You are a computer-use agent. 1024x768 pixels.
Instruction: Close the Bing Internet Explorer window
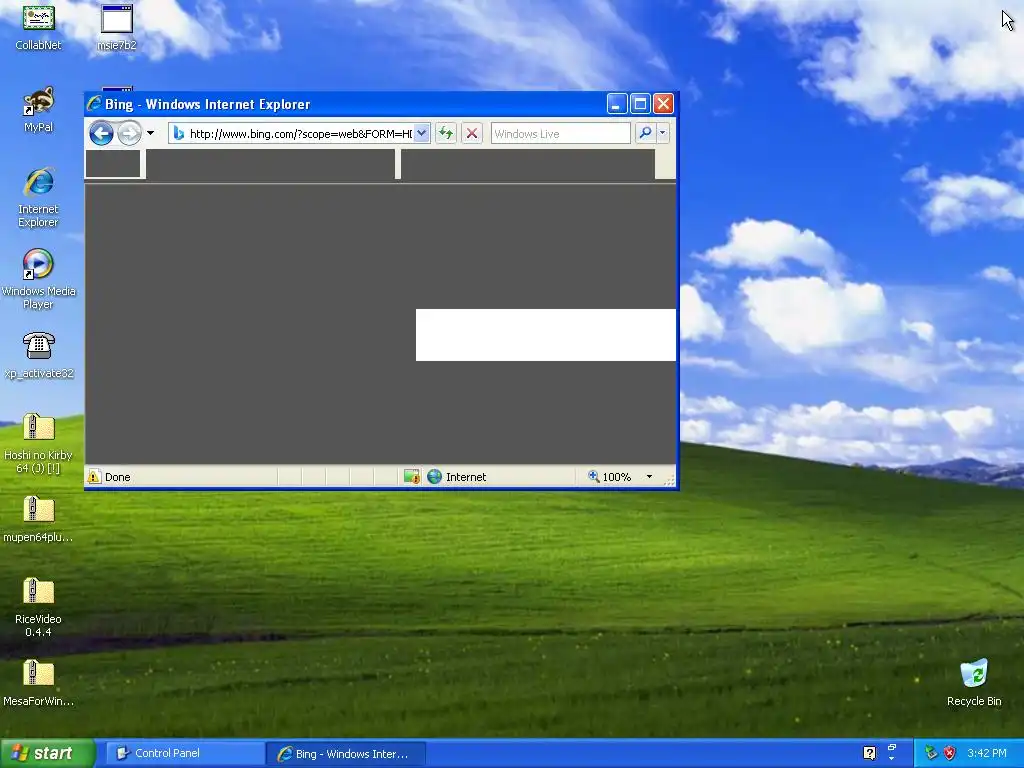(664, 104)
